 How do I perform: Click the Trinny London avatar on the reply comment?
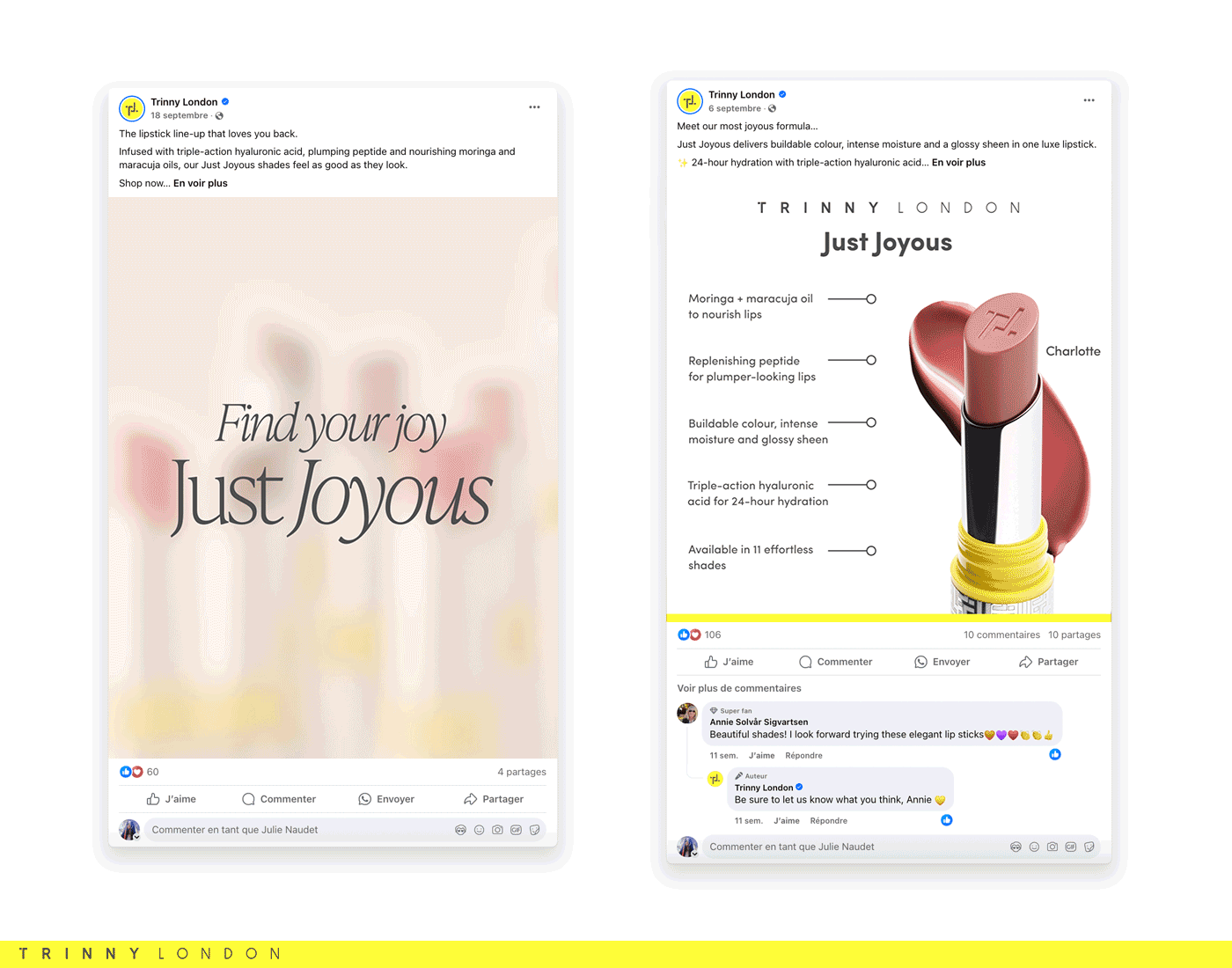click(x=715, y=778)
